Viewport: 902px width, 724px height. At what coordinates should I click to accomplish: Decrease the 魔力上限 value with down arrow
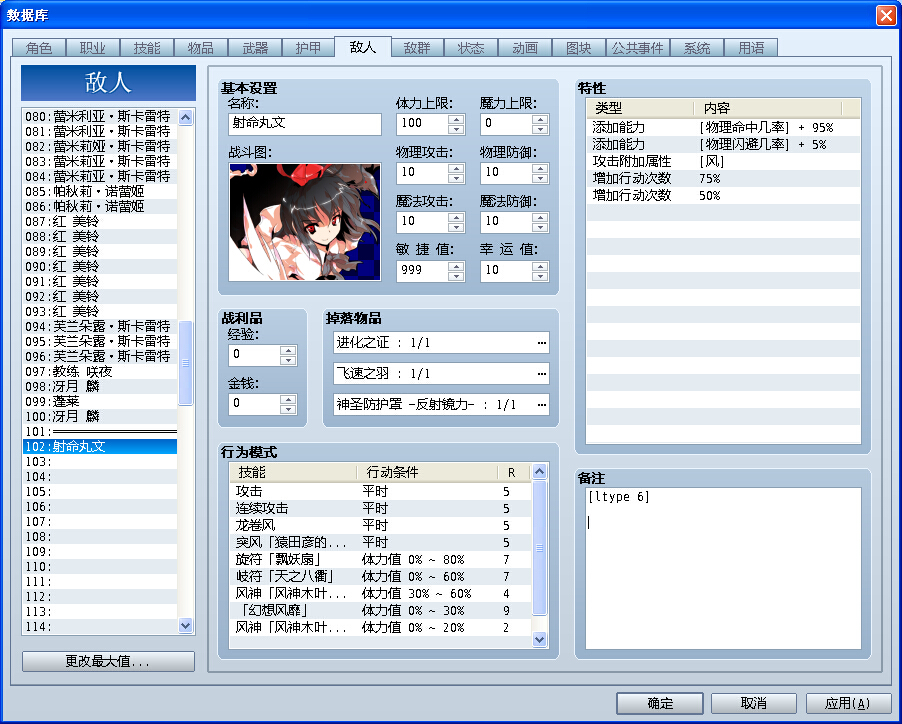[x=540, y=129]
